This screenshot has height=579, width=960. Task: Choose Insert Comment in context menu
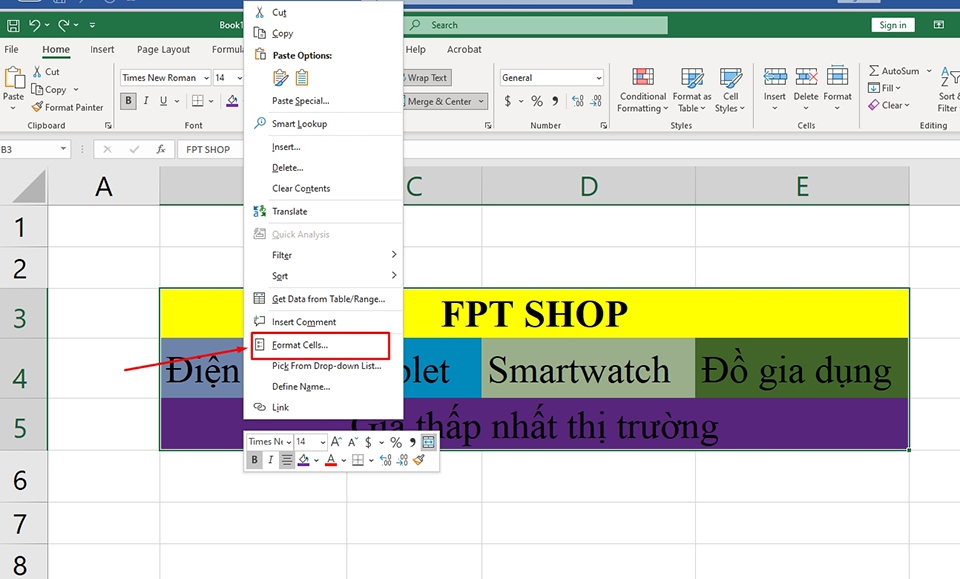(304, 321)
